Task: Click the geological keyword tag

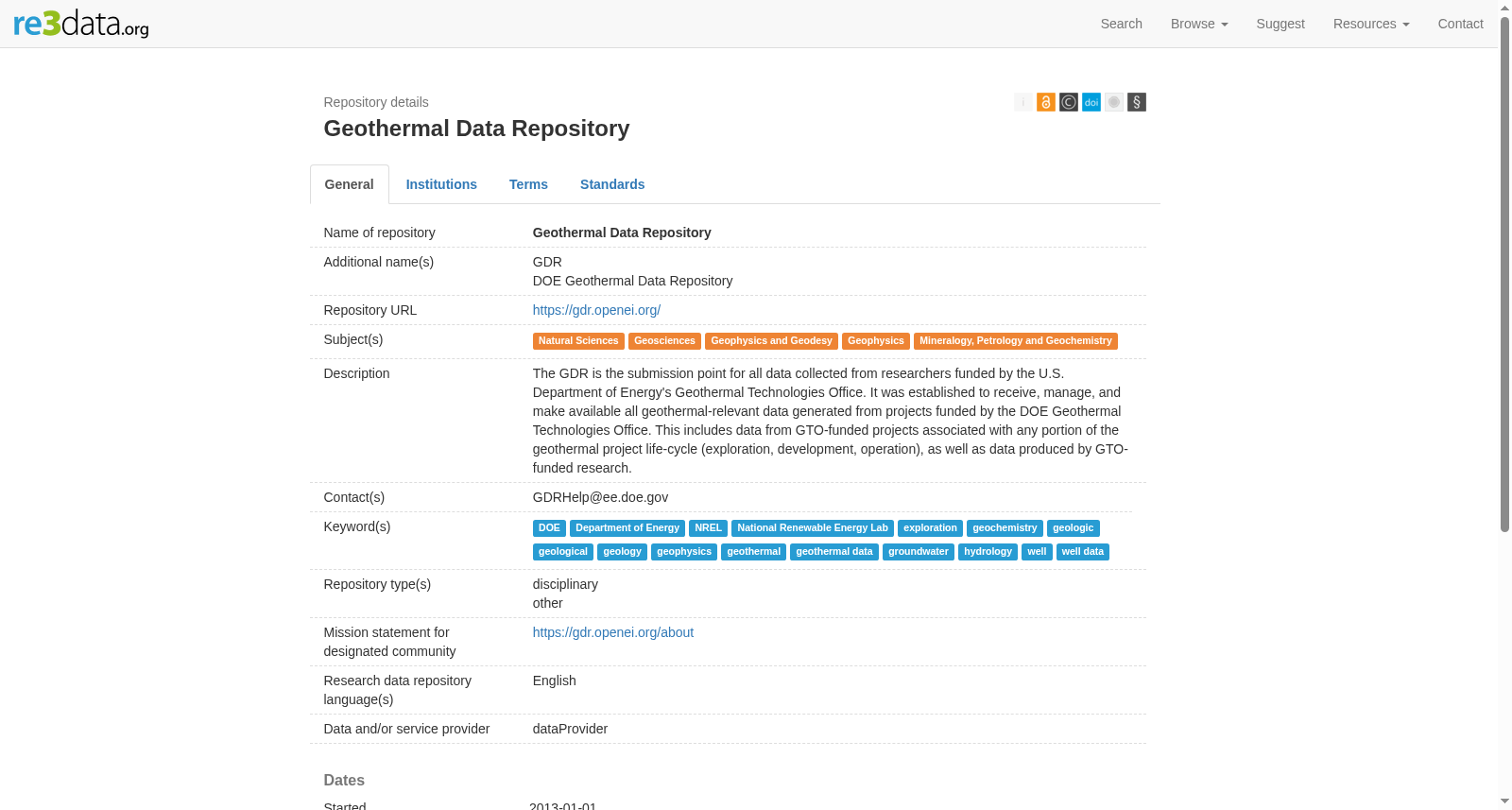Action: coord(563,552)
